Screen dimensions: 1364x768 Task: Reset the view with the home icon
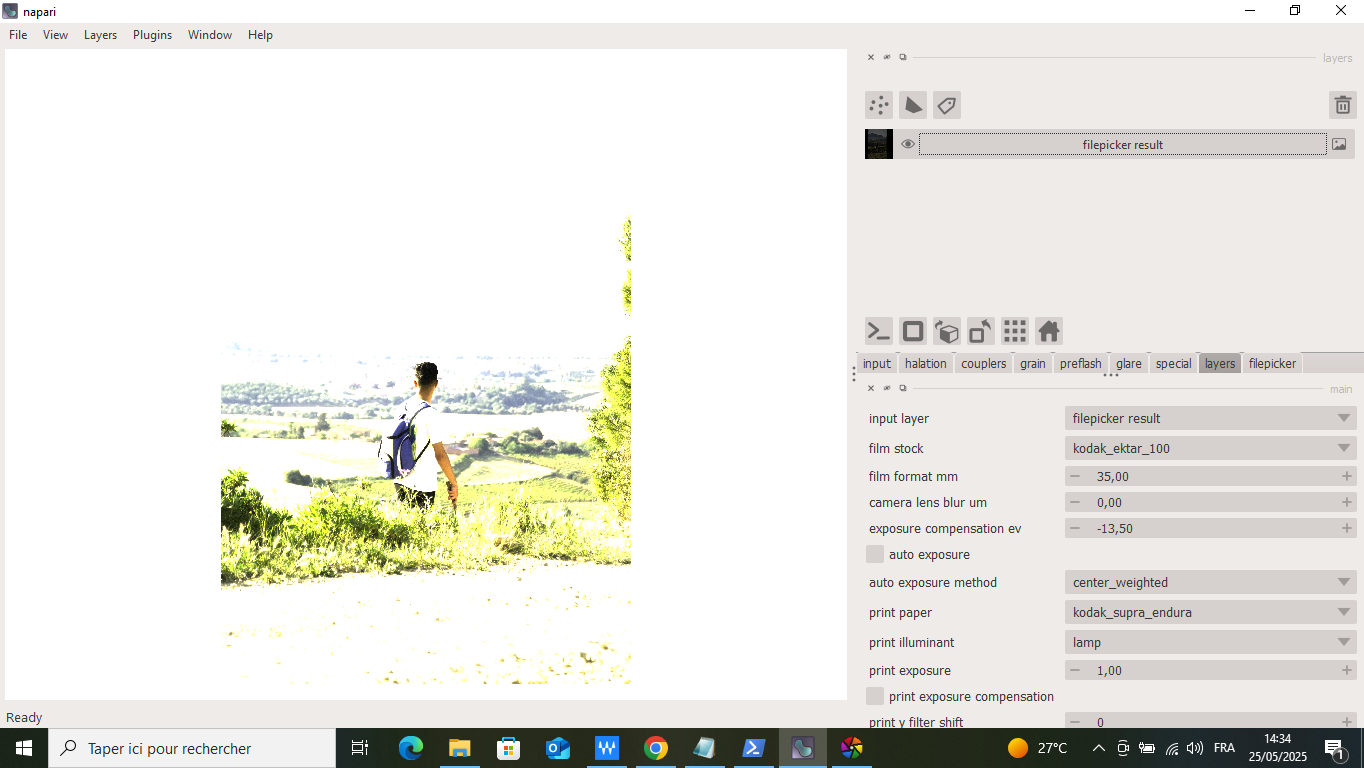click(x=1049, y=331)
